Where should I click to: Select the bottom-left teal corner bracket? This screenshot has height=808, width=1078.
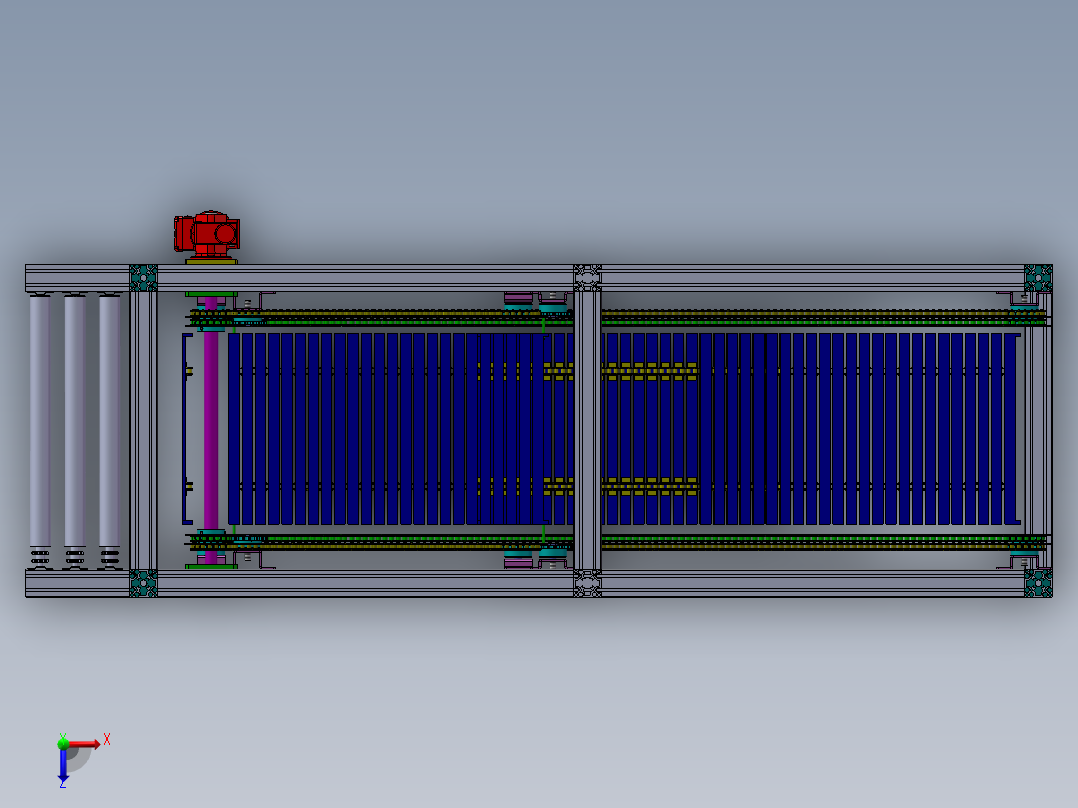point(143,583)
